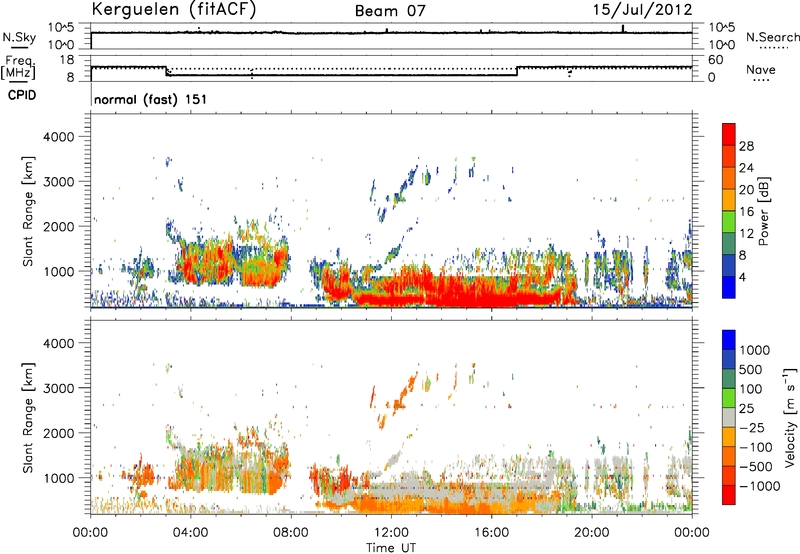Click the '4000' tick on Power panel
Image resolution: width=800 pixels, height=554 pixels.
pos(58,137)
